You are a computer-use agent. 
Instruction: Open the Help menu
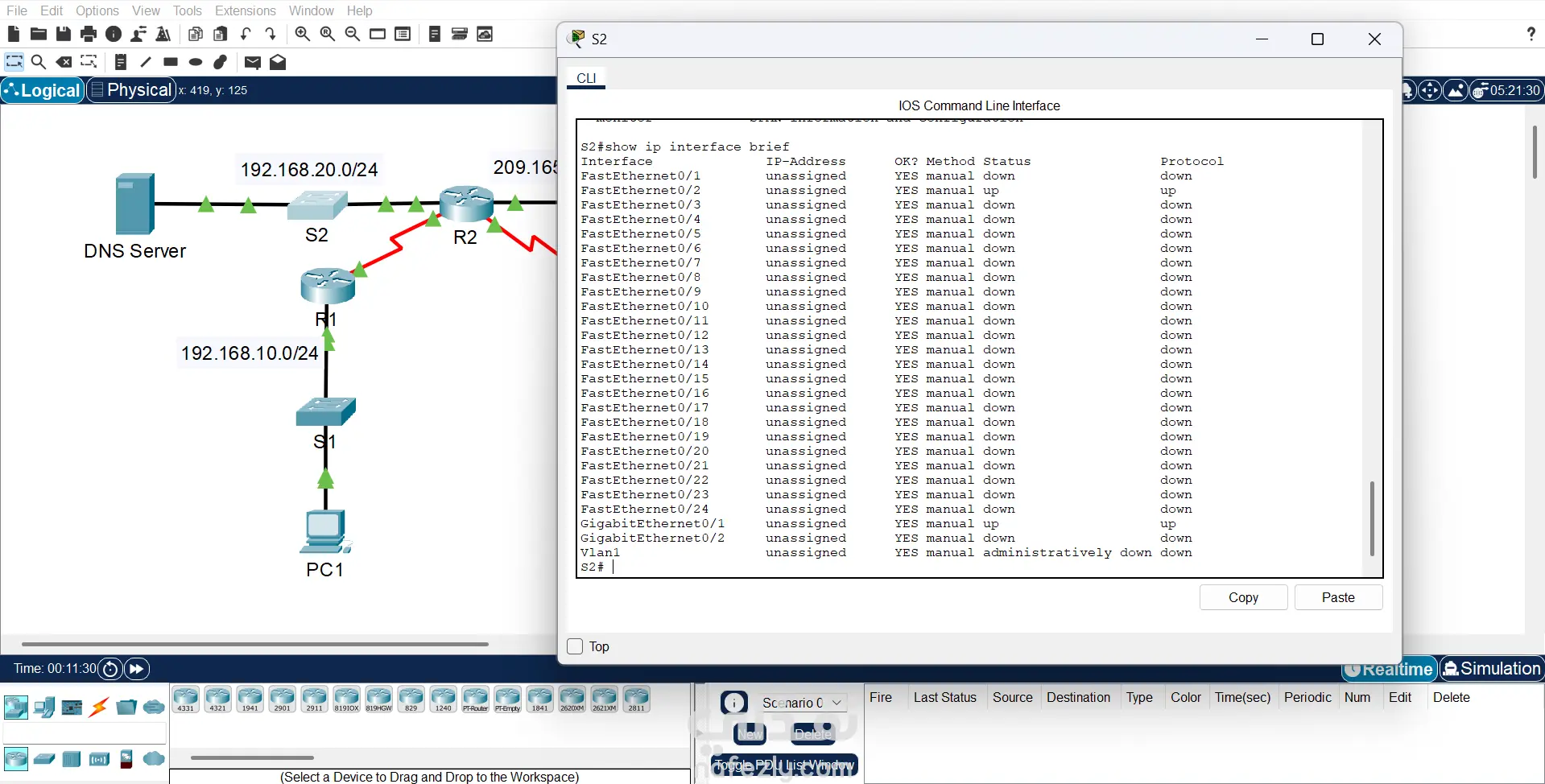click(x=360, y=10)
